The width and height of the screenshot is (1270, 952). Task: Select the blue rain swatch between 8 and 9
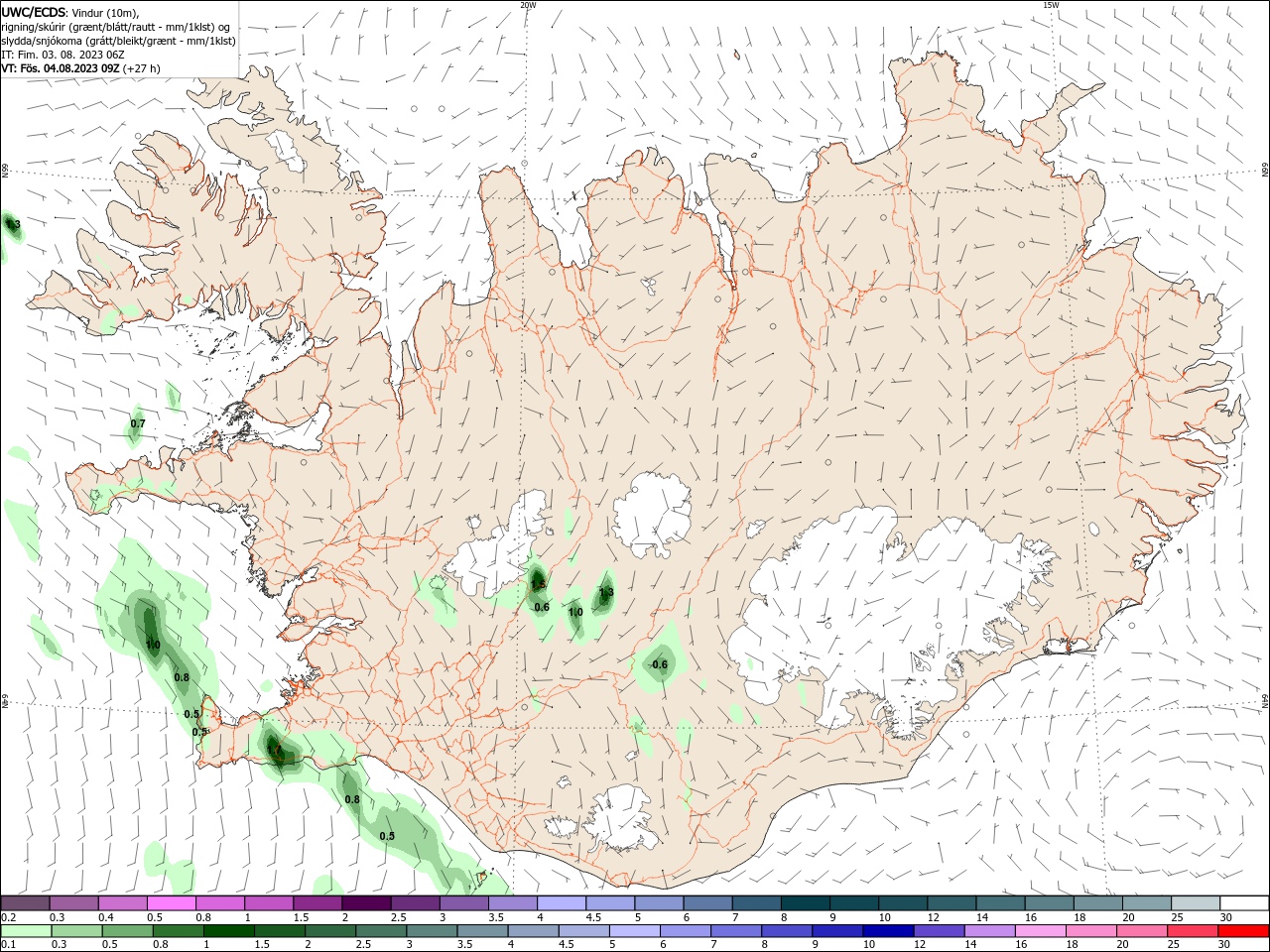coord(786,931)
